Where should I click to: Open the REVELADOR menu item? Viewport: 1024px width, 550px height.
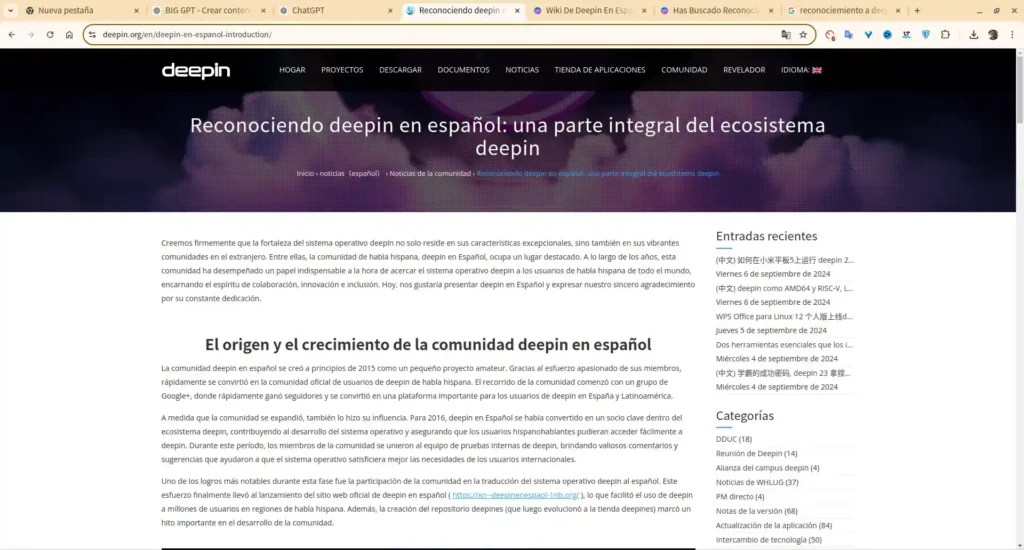coord(744,70)
